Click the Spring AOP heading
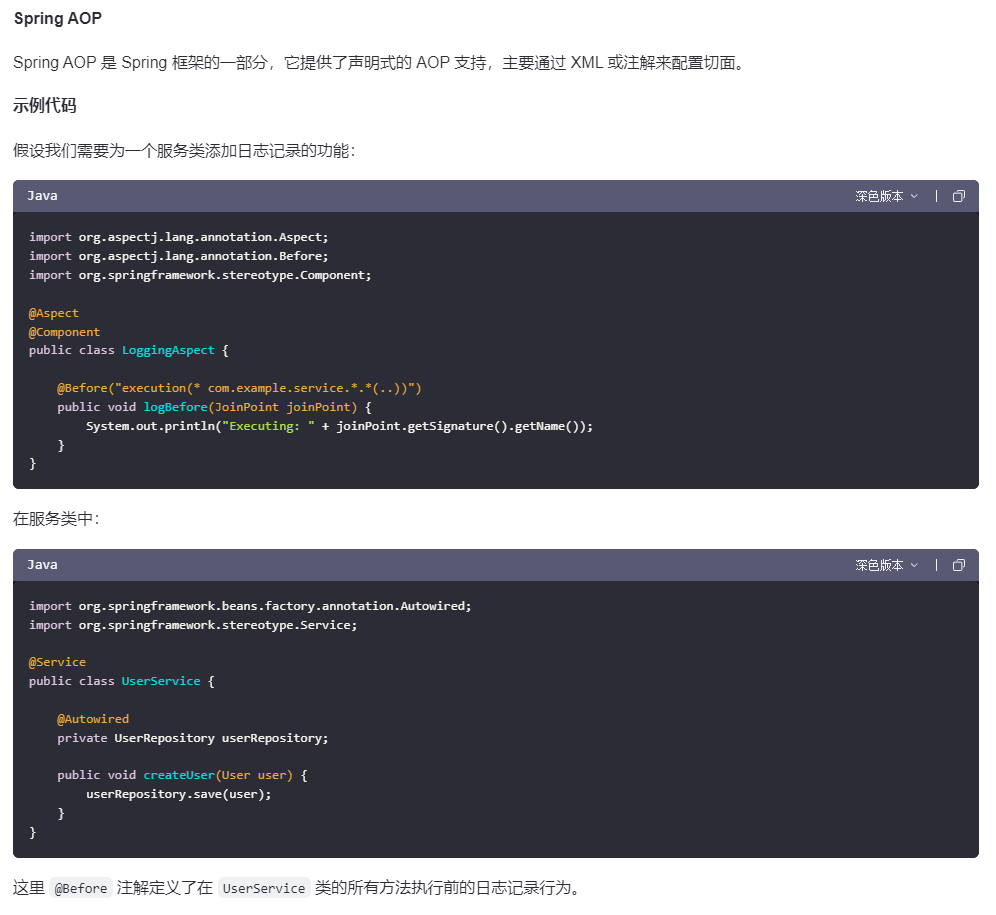The image size is (996, 915). (58, 18)
